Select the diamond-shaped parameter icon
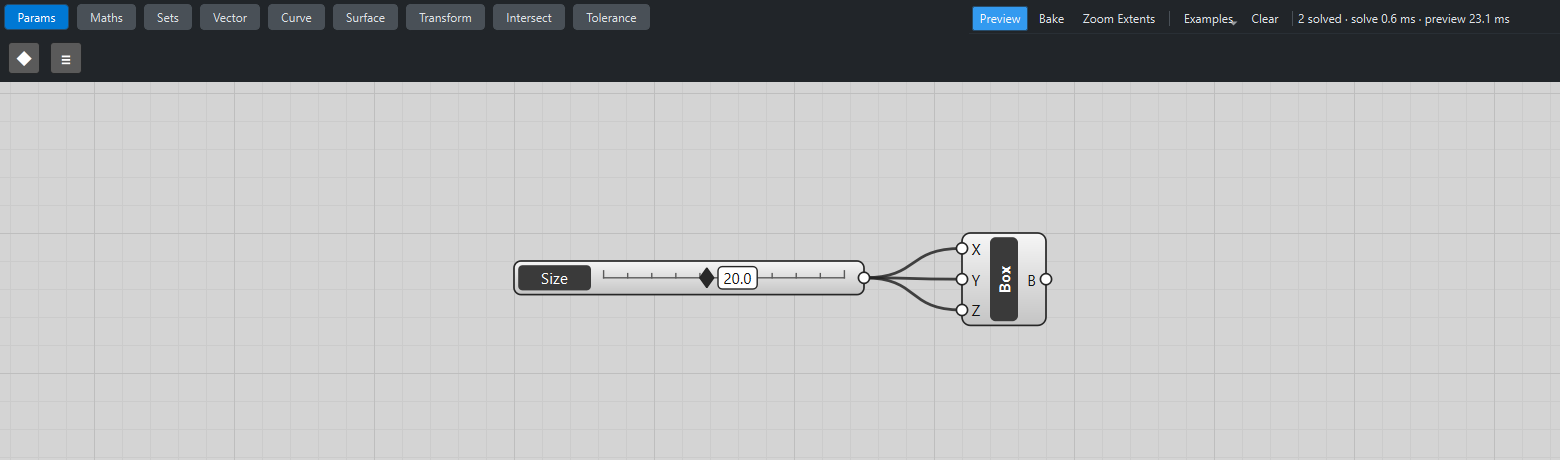The image size is (1560, 460). pyautogui.click(x=24, y=58)
